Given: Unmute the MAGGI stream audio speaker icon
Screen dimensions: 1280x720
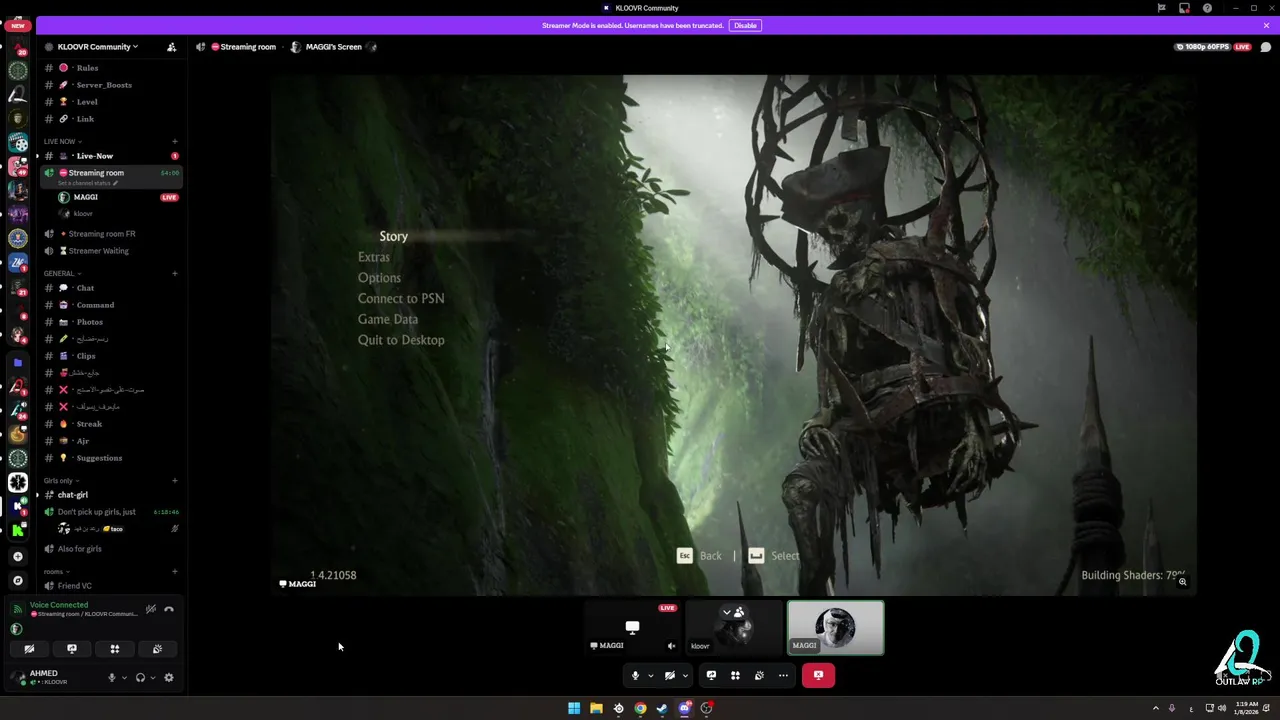Looking at the screenshot, I should [x=671, y=646].
